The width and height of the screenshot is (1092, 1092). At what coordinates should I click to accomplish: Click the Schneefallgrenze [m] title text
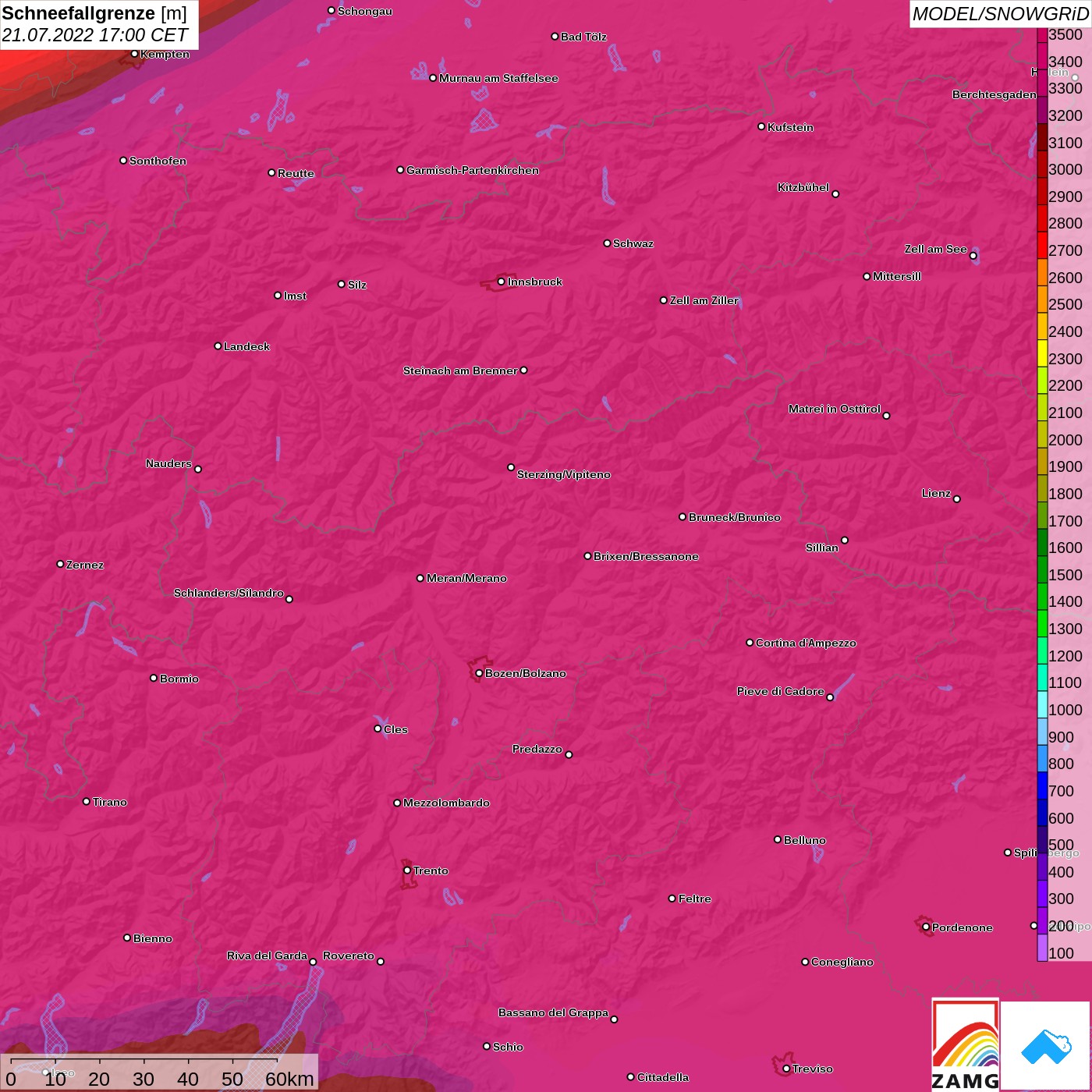94,13
